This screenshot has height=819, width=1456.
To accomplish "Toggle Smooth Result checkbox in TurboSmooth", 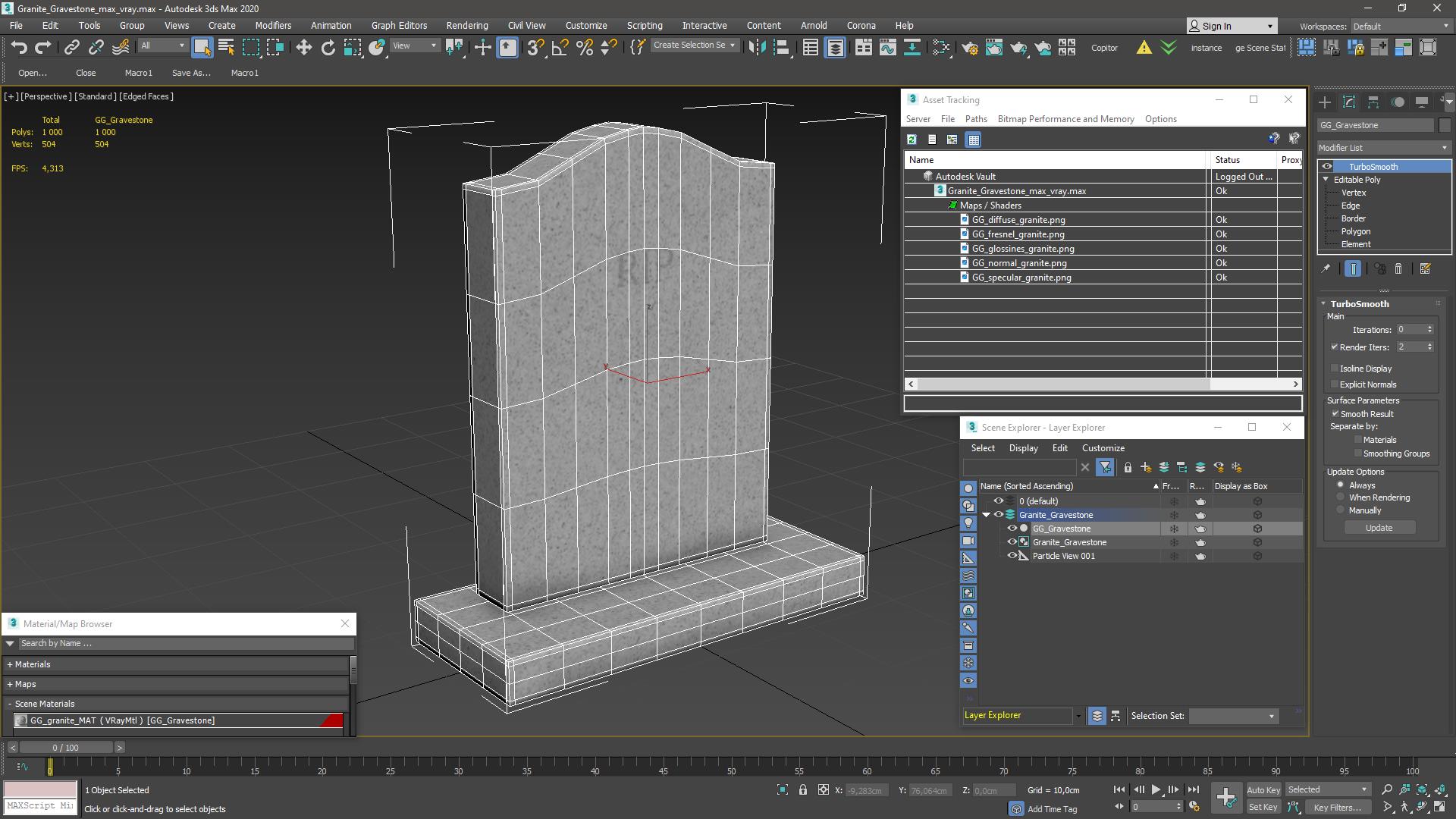I will click(x=1335, y=413).
